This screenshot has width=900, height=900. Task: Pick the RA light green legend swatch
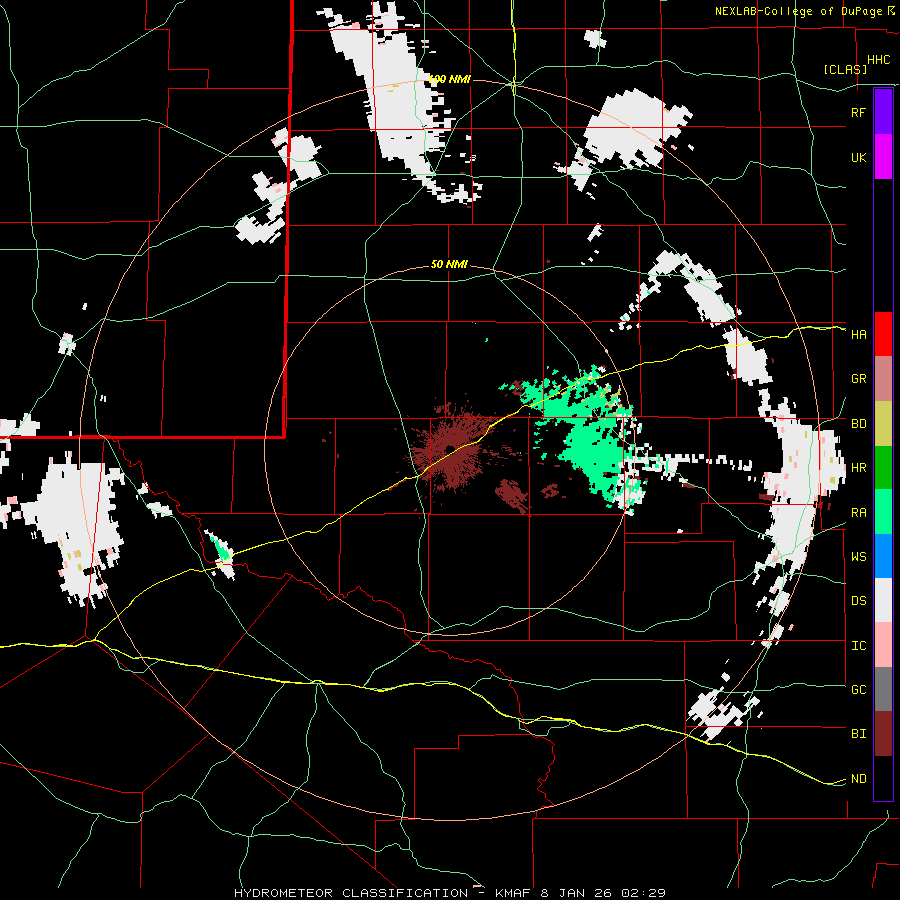(x=883, y=512)
